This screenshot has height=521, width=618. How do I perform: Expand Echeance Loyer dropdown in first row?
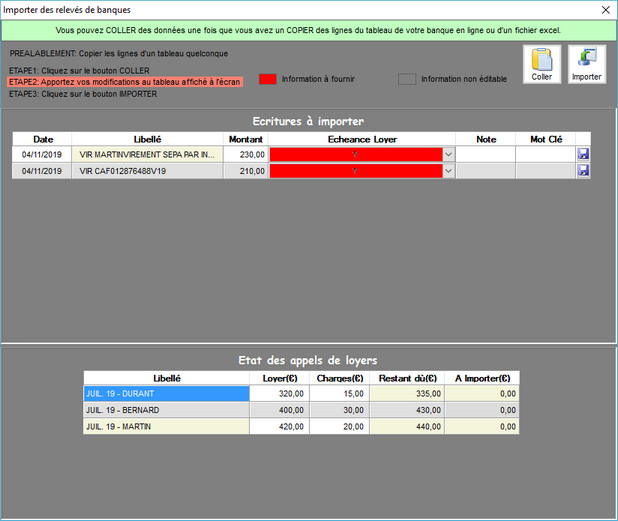(x=449, y=155)
